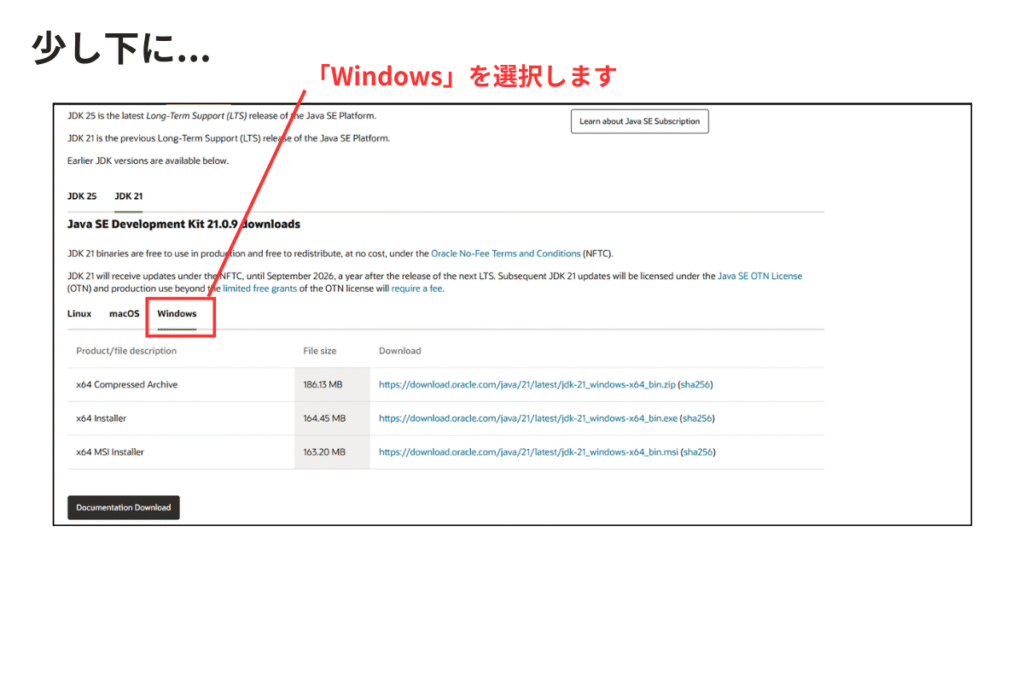Select the JDK 21 tab
The width and height of the screenshot is (1024, 683).
(128, 196)
